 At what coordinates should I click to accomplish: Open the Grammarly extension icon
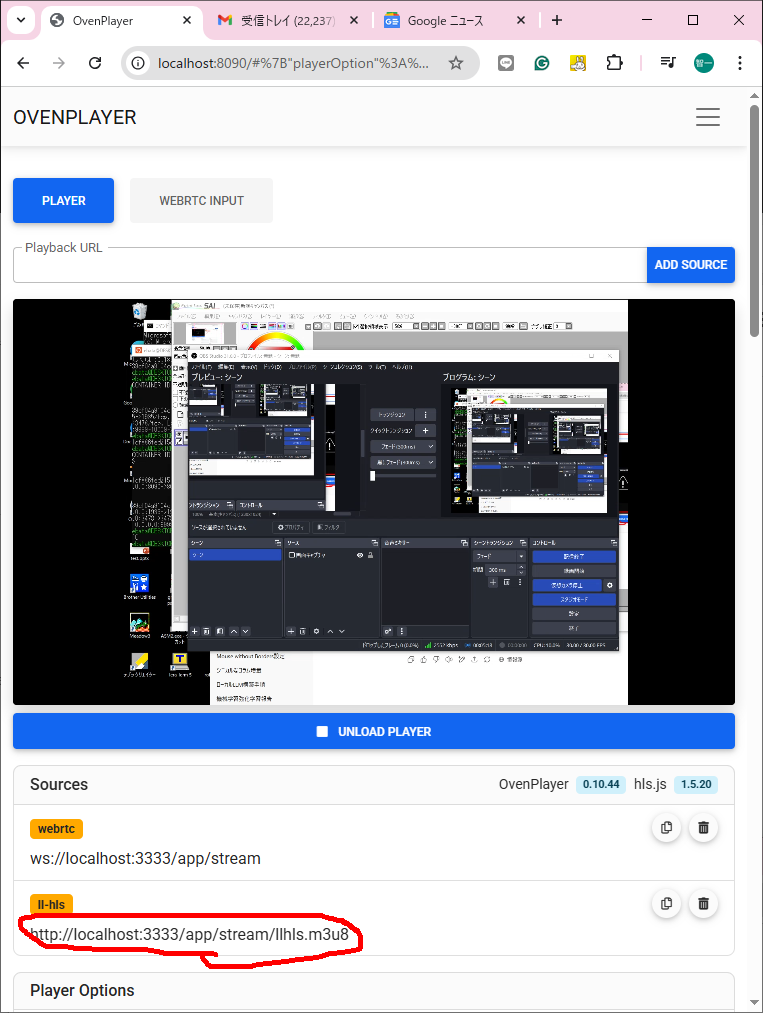click(x=541, y=63)
